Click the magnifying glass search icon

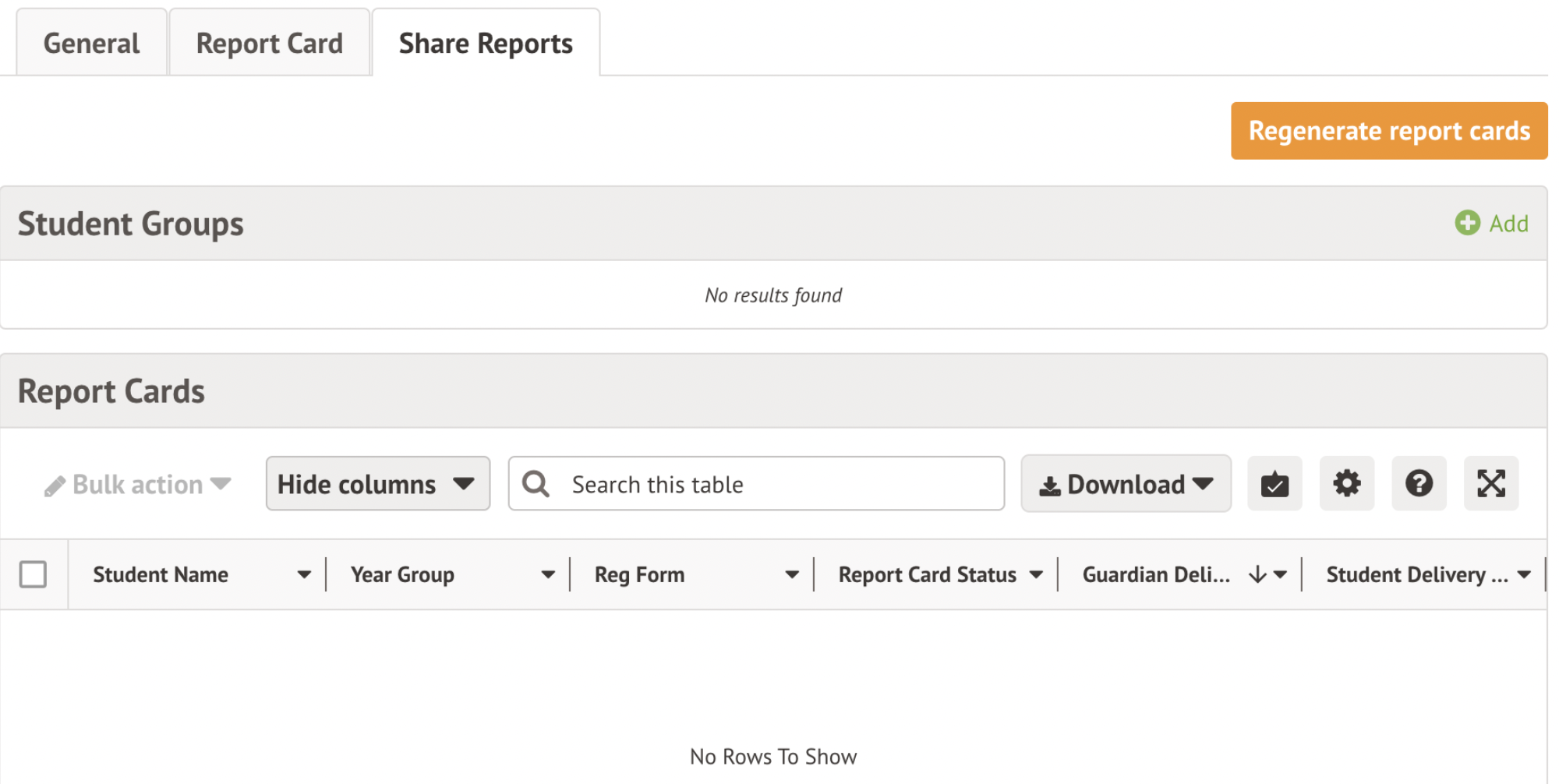click(536, 484)
